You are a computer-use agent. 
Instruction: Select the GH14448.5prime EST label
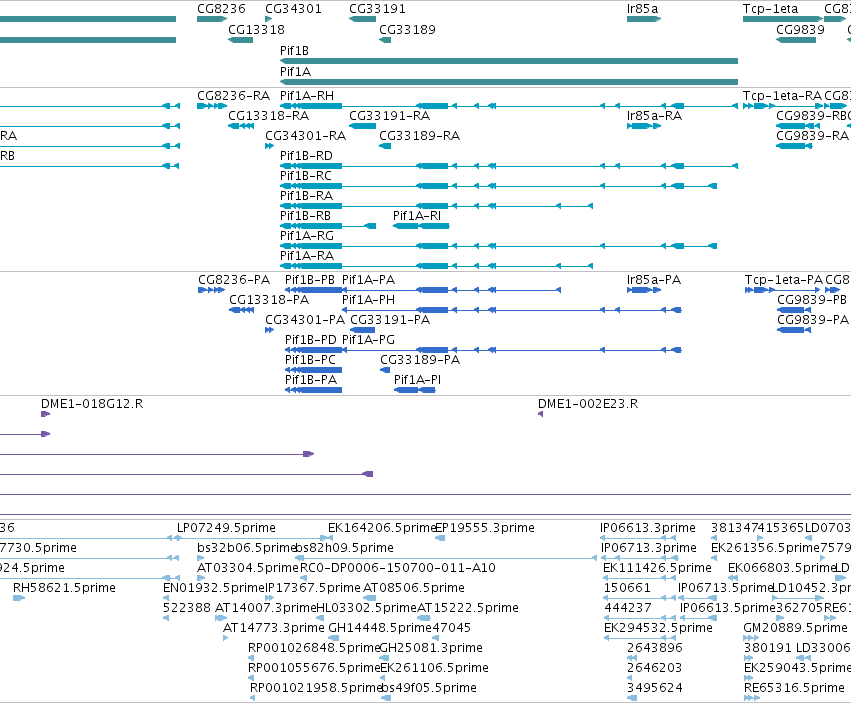coord(380,628)
